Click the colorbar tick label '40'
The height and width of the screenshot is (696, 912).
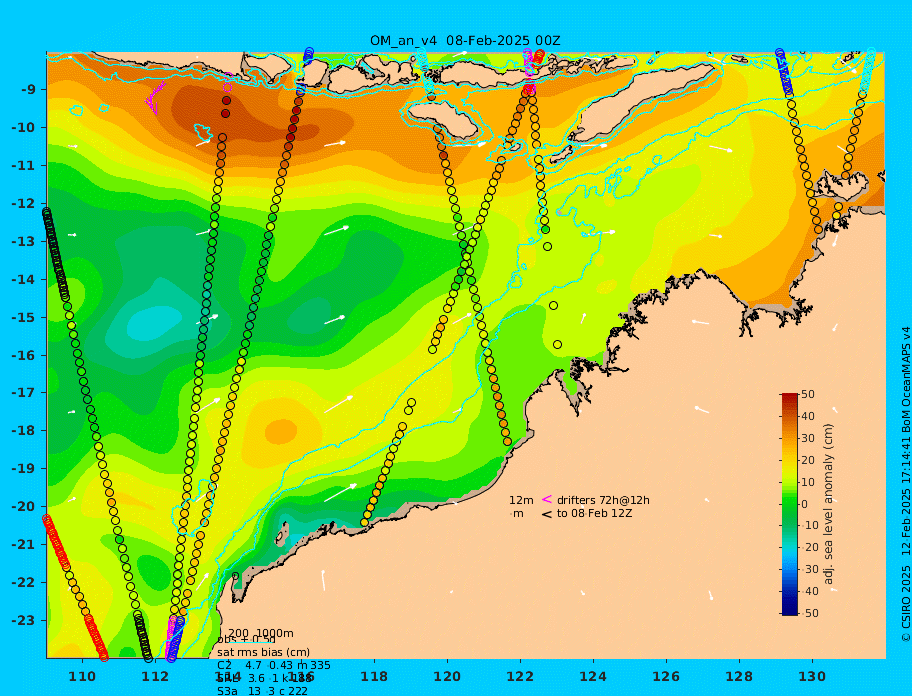807,416
